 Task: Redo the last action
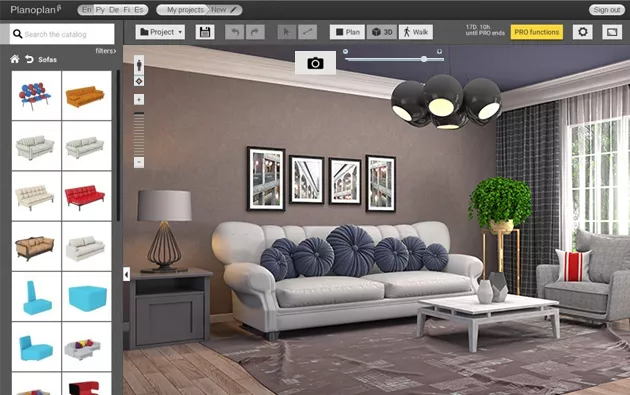[255, 32]
